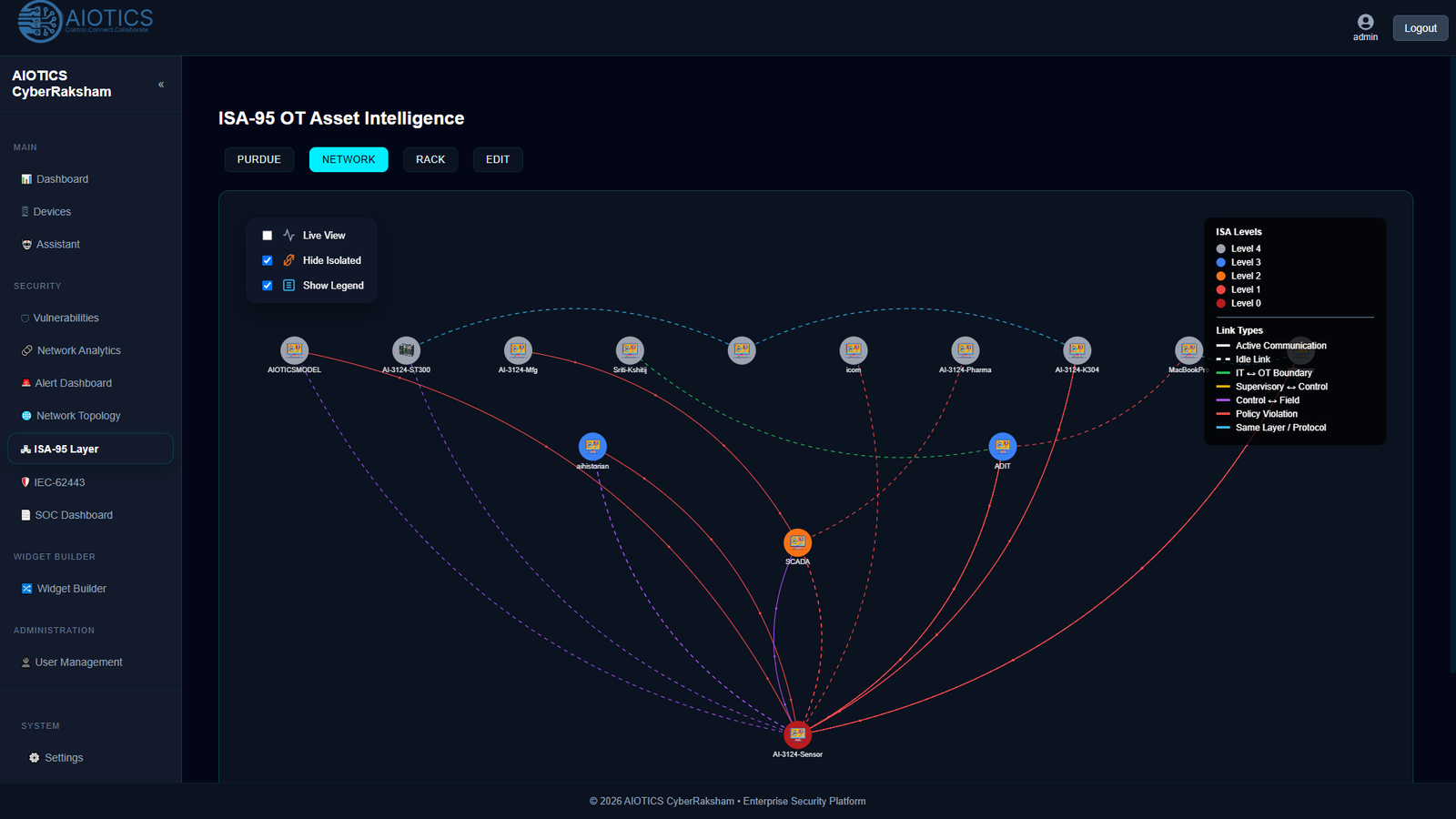Select the NETWORK view tab
Image resolution: width=1456 pixels, height=819 pixels.
coord(349,159)
